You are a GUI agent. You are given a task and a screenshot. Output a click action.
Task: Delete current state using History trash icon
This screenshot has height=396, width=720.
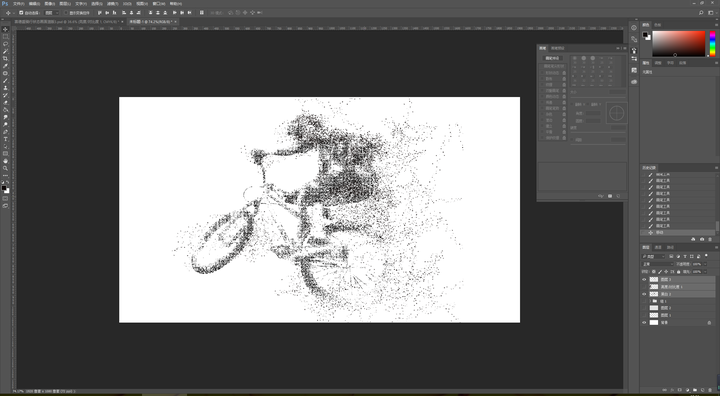[x=711, y=239]
